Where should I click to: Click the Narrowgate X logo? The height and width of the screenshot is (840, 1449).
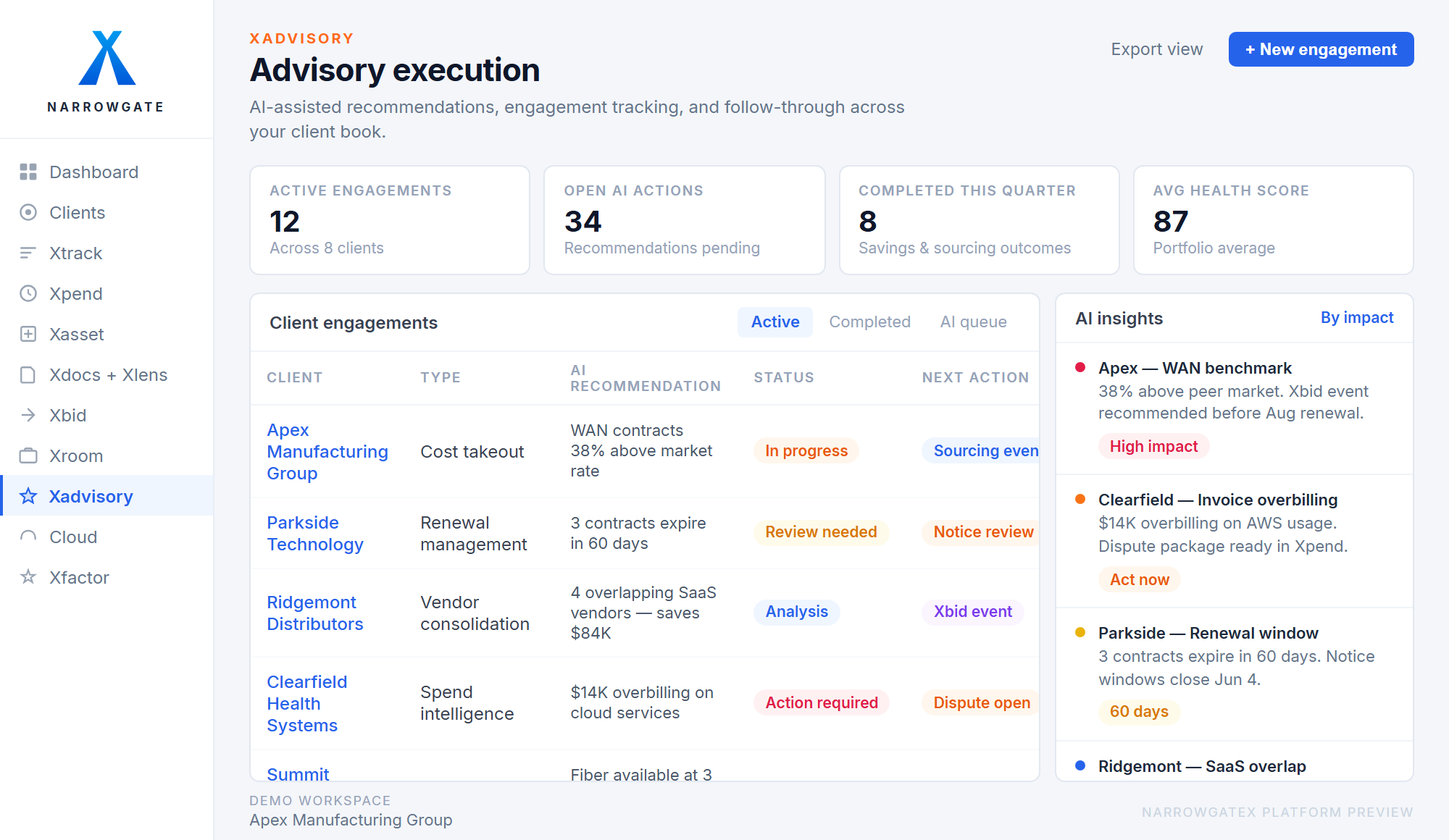tap(107, 58)
